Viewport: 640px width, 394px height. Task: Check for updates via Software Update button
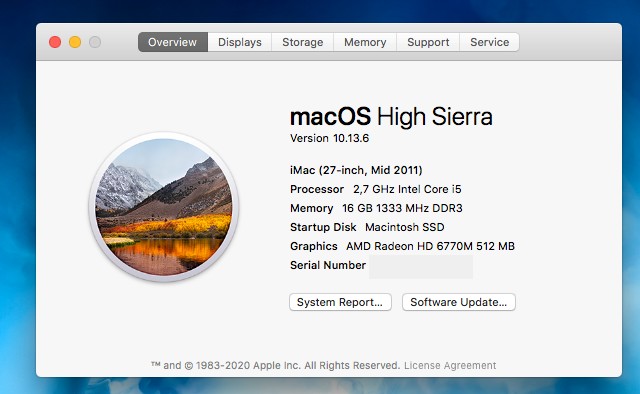point(459,302)
